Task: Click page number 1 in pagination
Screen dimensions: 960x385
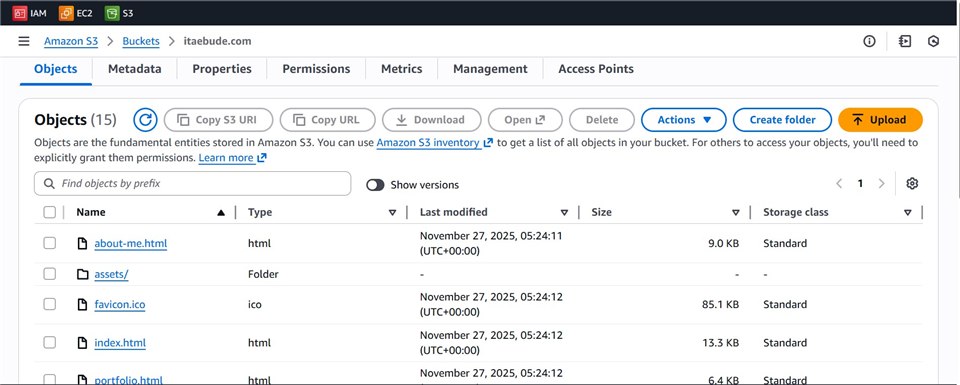Action: (860, 184)
